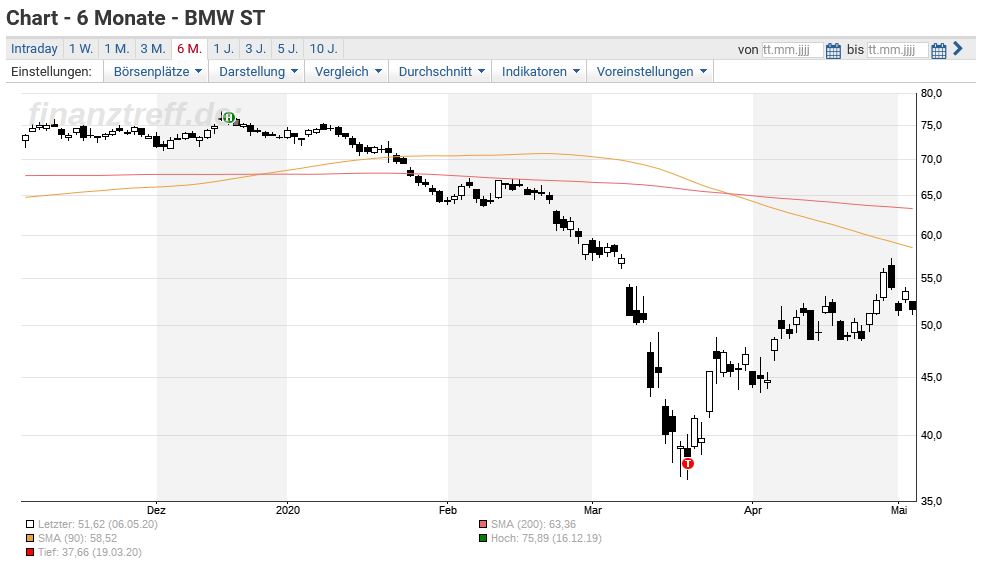Click legend text 'Tief: 37,66 (19.03.20)'
Viewport: 985px width, 569px height.
[x=90, y=553]
